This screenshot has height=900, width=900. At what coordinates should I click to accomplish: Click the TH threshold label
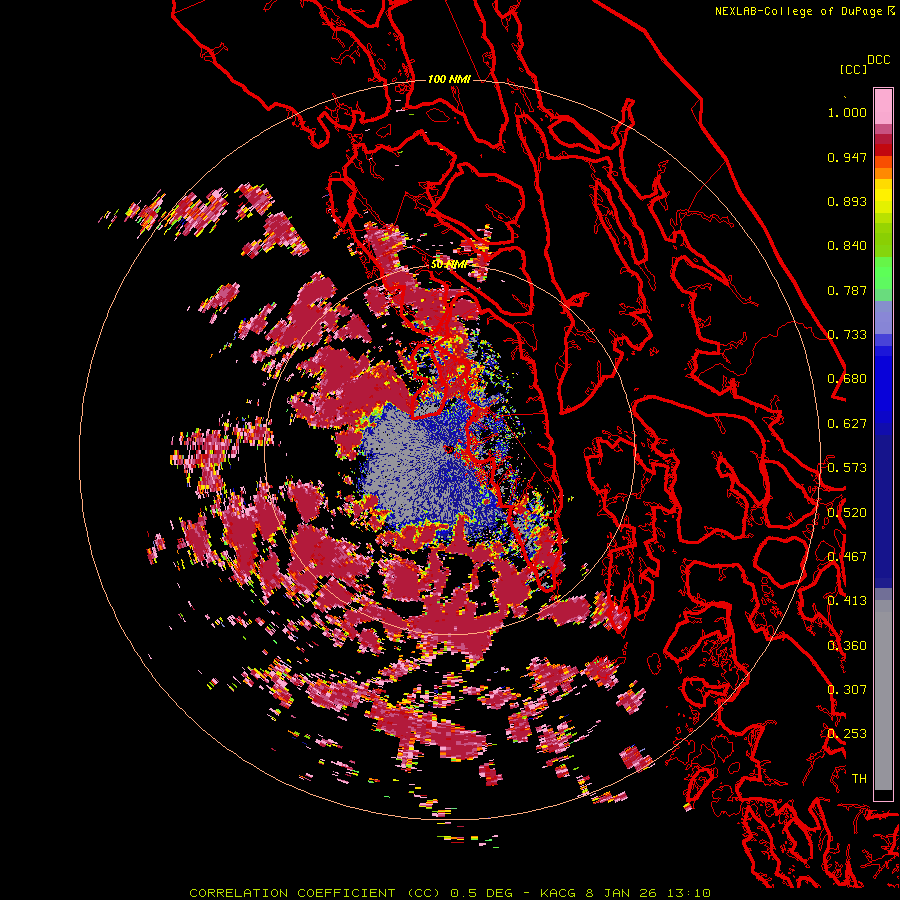click(859, 779)
